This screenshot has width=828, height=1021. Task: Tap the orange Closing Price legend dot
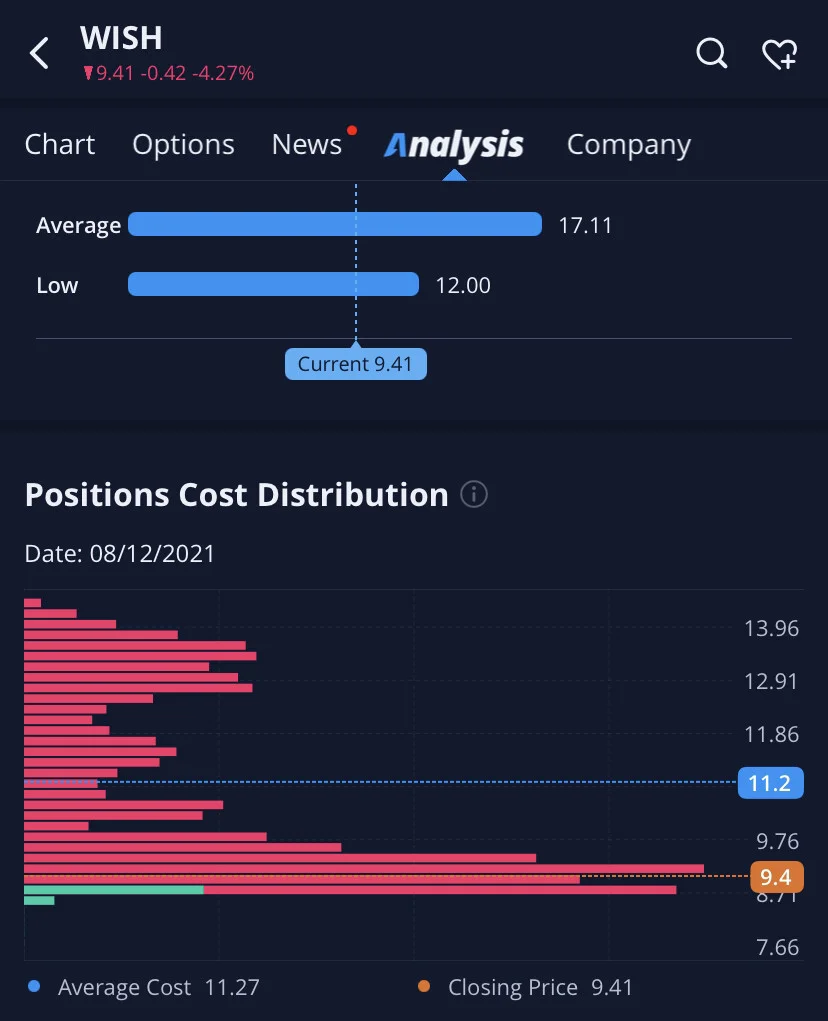[x=424, y=986]
